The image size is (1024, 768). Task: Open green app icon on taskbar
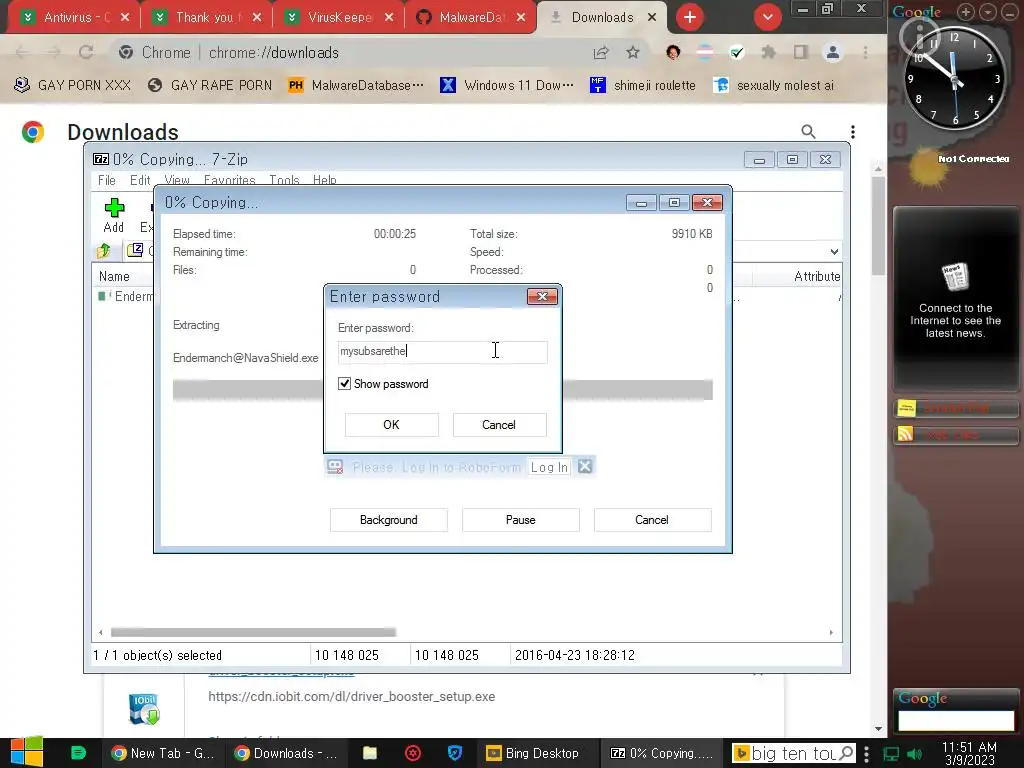click(78, 753)
